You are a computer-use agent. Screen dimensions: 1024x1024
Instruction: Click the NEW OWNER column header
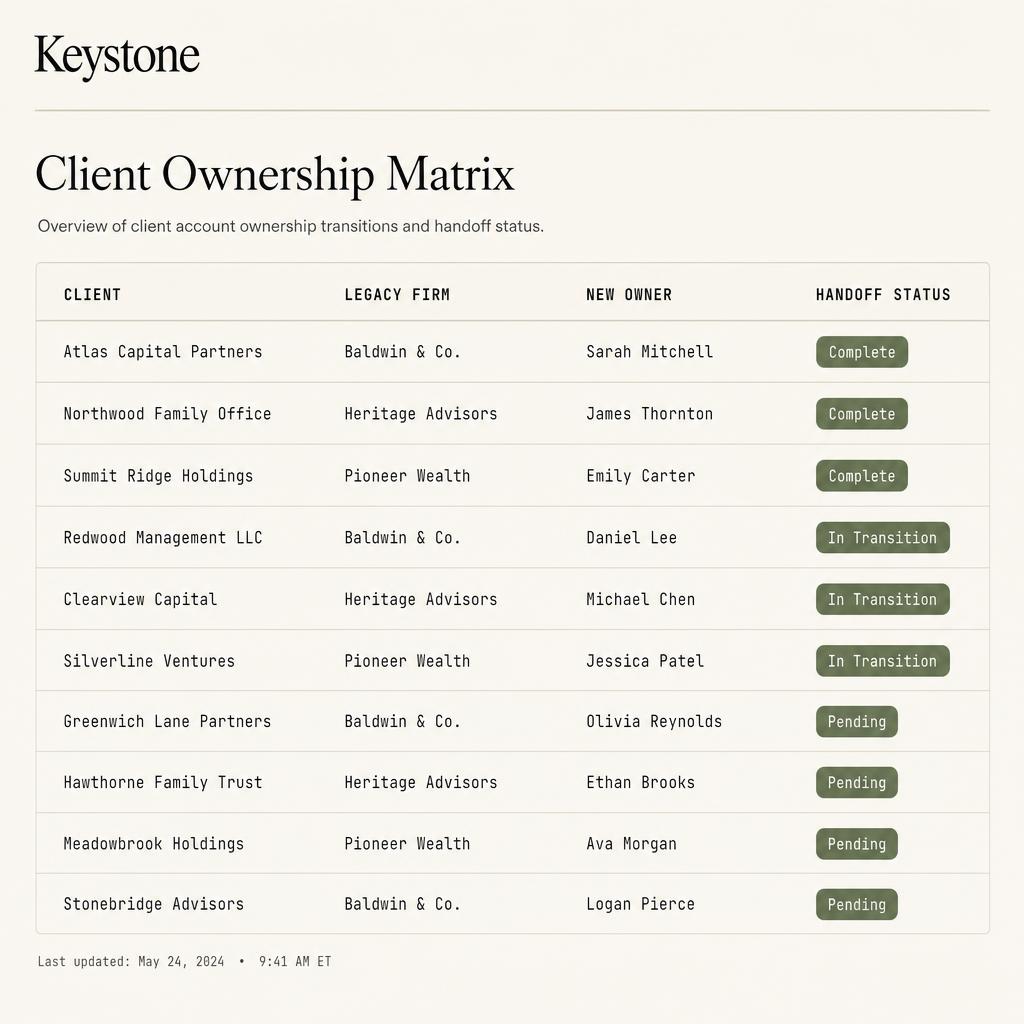629,295
